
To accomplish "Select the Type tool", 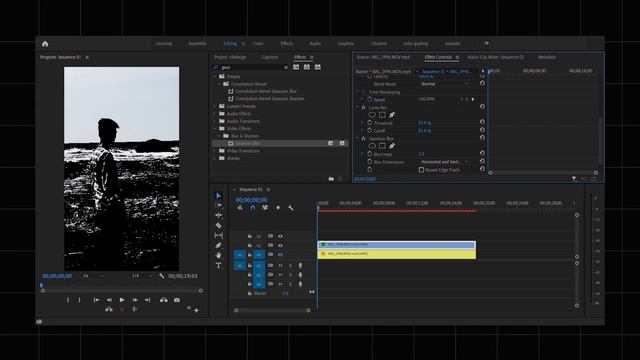I will 218,266.
